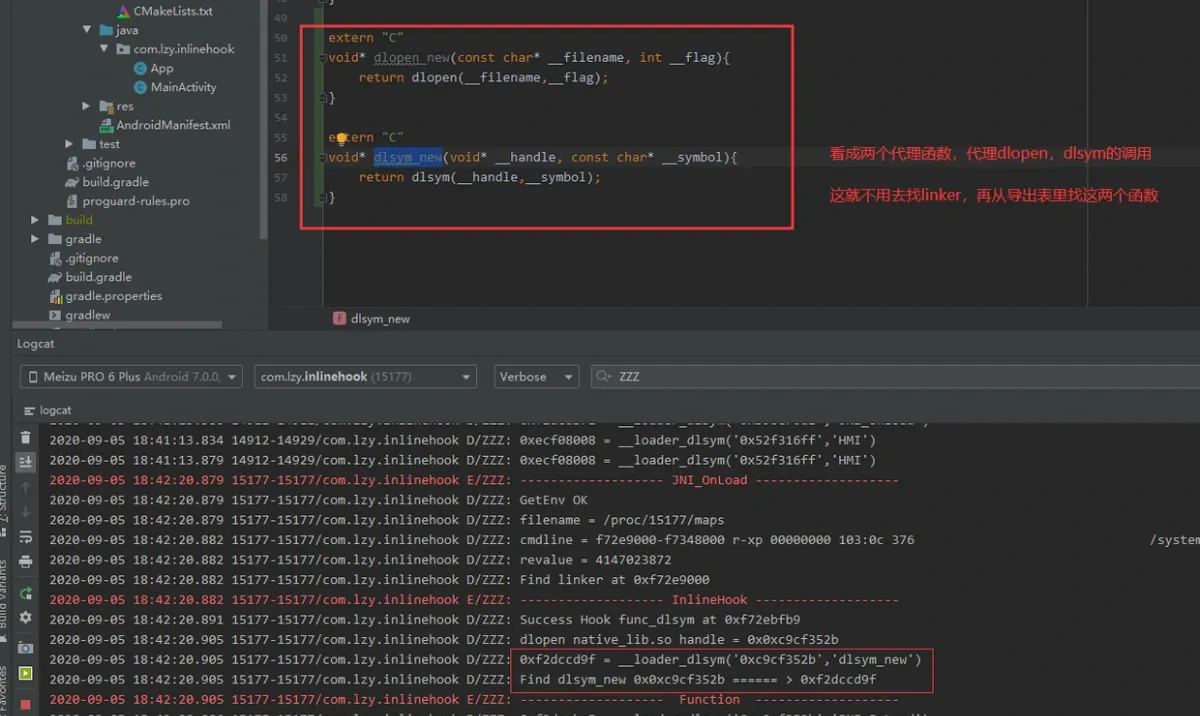Image resolution: width=1200 pixels, height=716 pixels.
Task: Open the Verbose log level dropdown
Action: [x=537, y=377]
